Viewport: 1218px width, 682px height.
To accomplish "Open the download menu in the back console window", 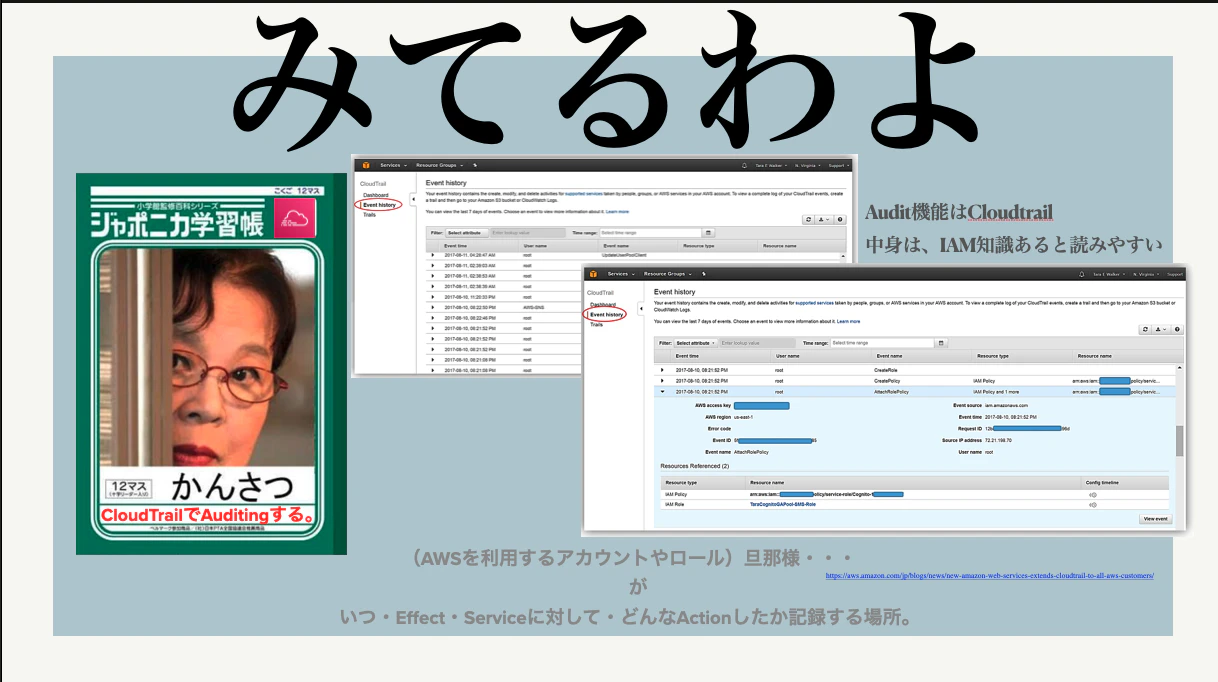I will (823, 219).
